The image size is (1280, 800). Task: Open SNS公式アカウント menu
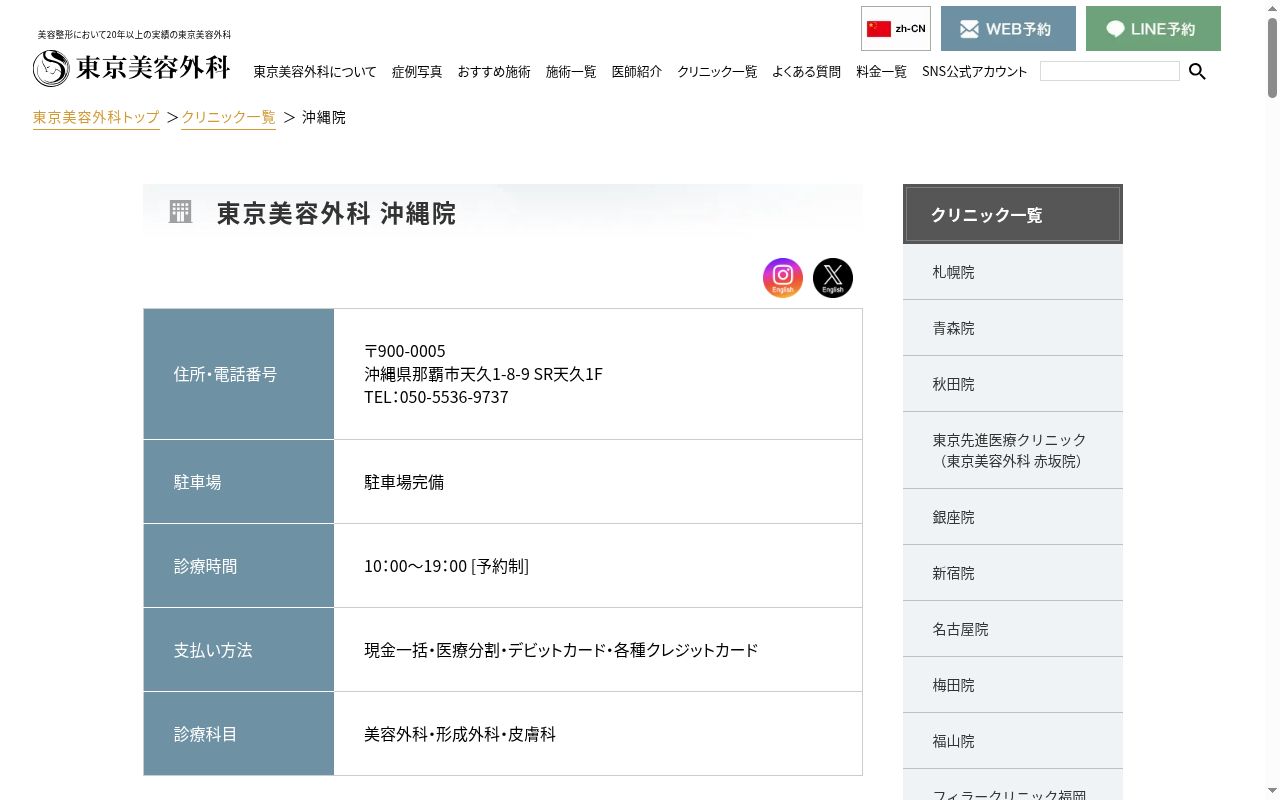pos(974,72)
